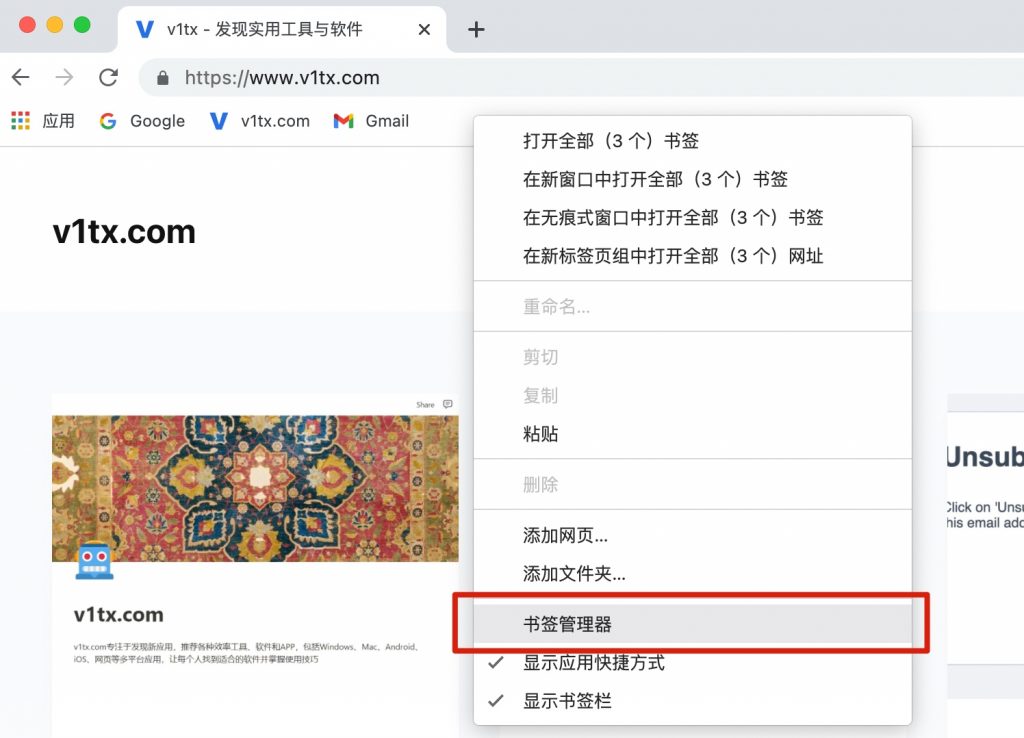Screen dimensions: 1024x738
Task: Open a new tab with plus button
Action: pos(476,29)
